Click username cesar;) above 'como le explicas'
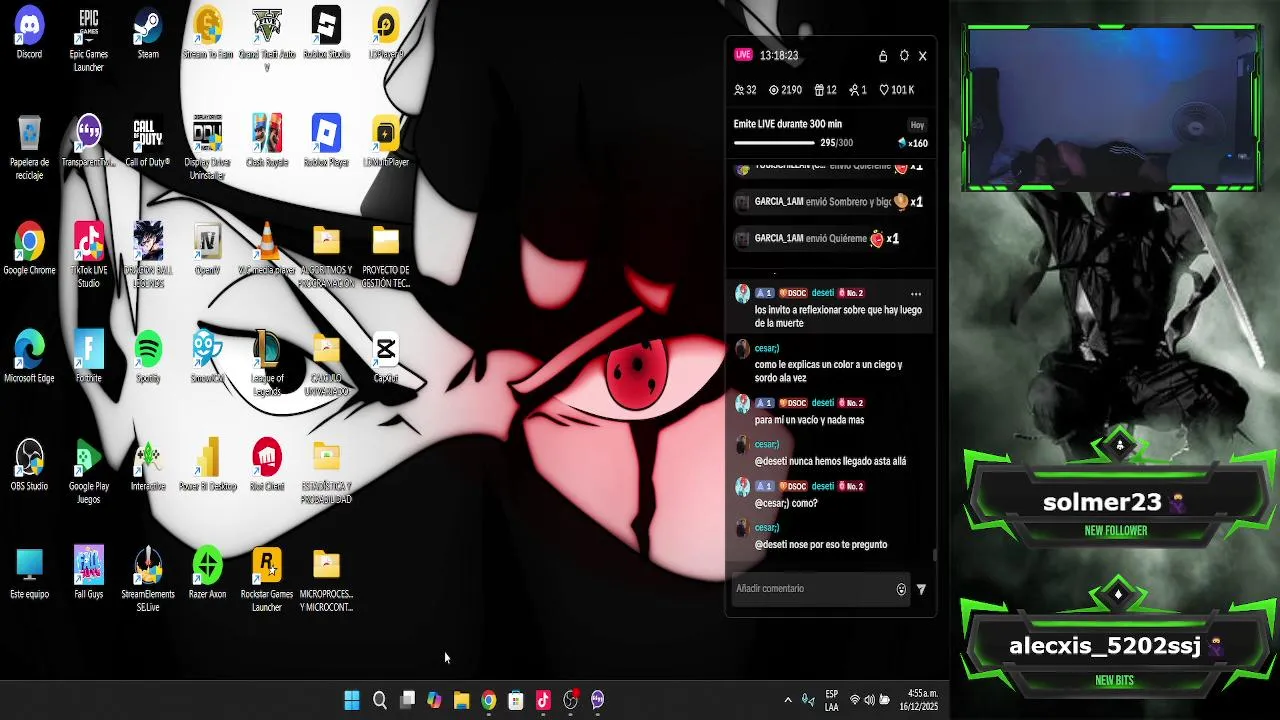1280x720 pixels. (767, 348)
